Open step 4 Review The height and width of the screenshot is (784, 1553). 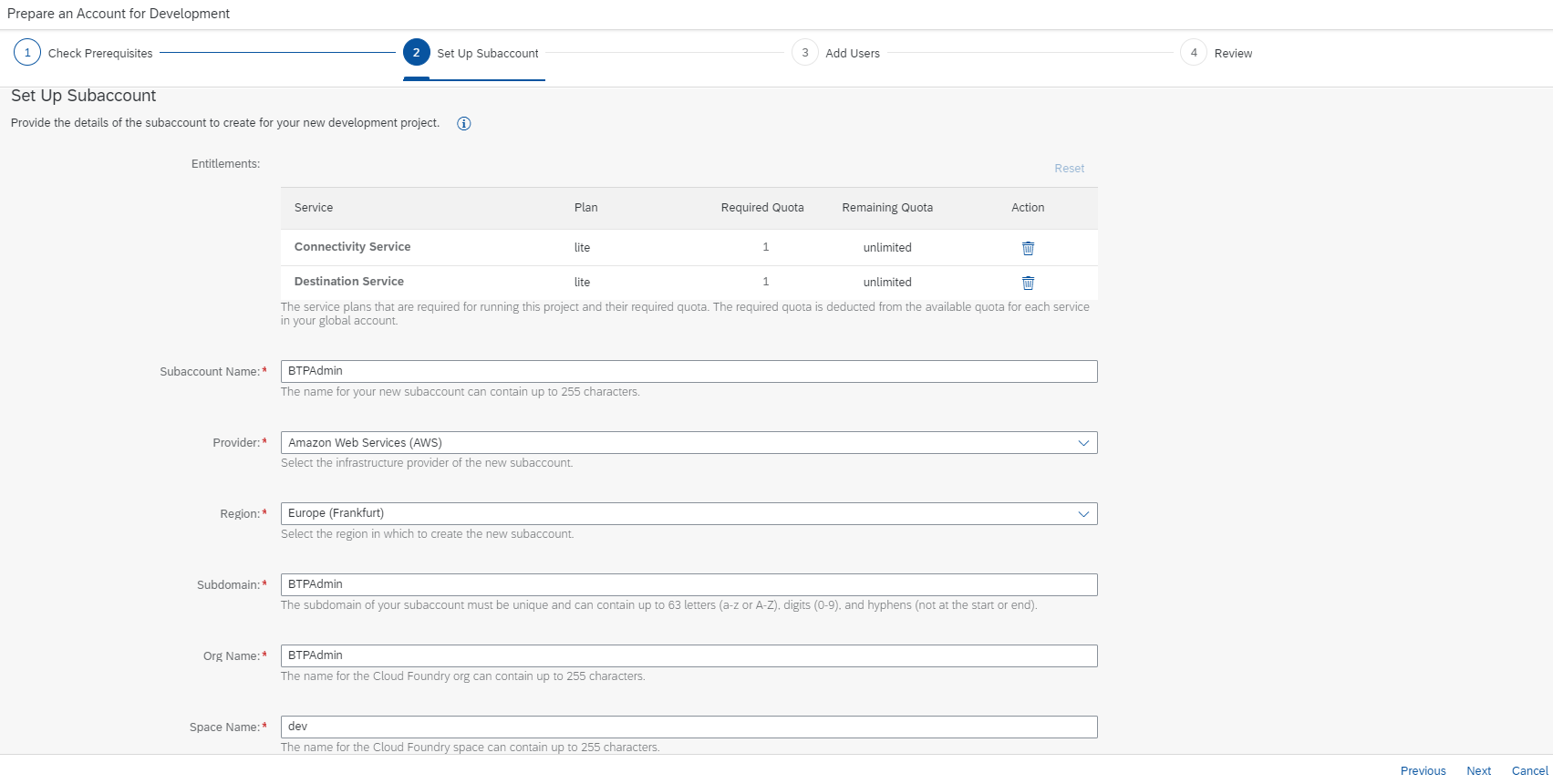pos(1194,53)
